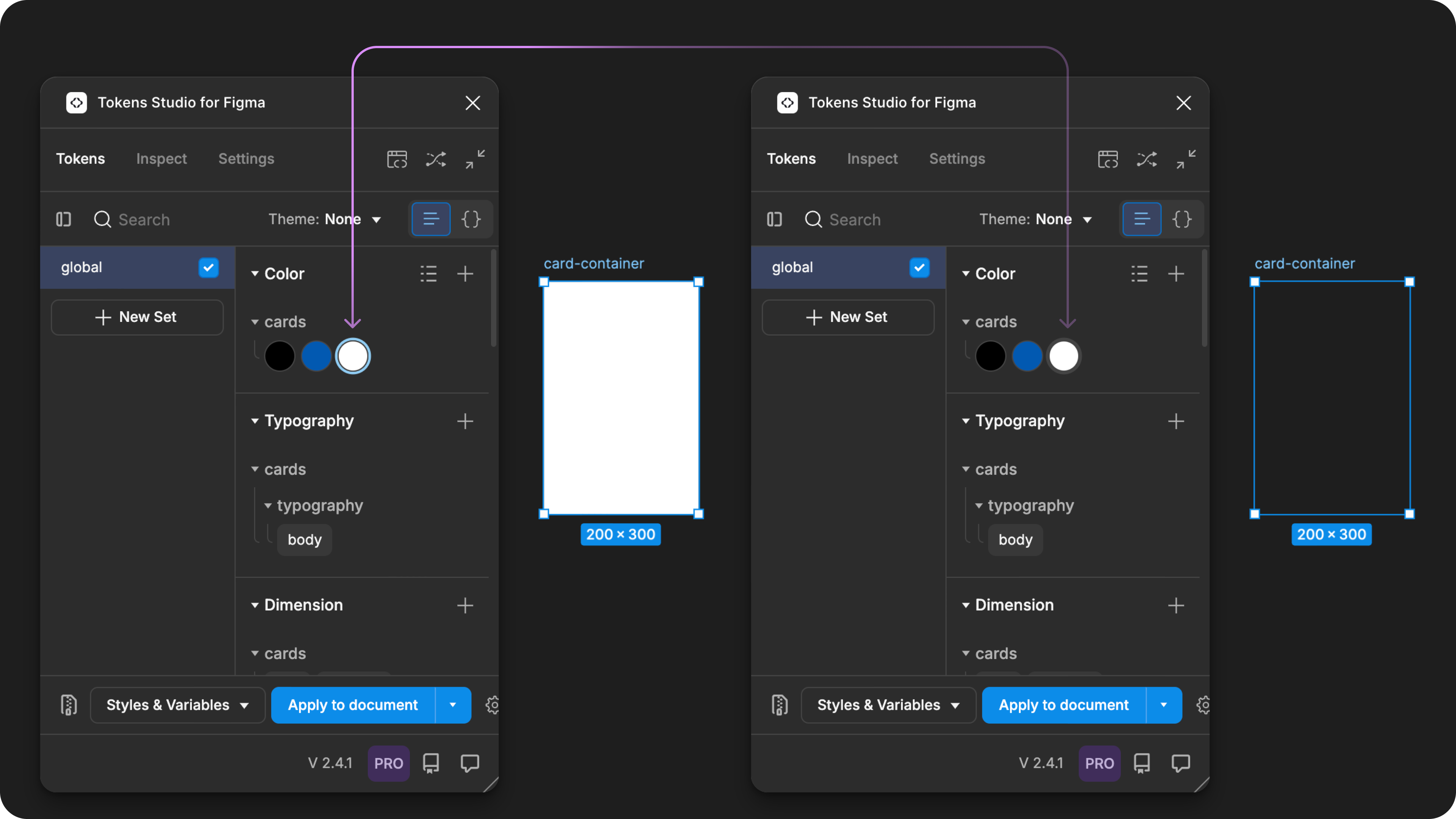Screen dimensions: 1456x819
Task: Select the white card-container frame on canvas
Action: (621, 398)
